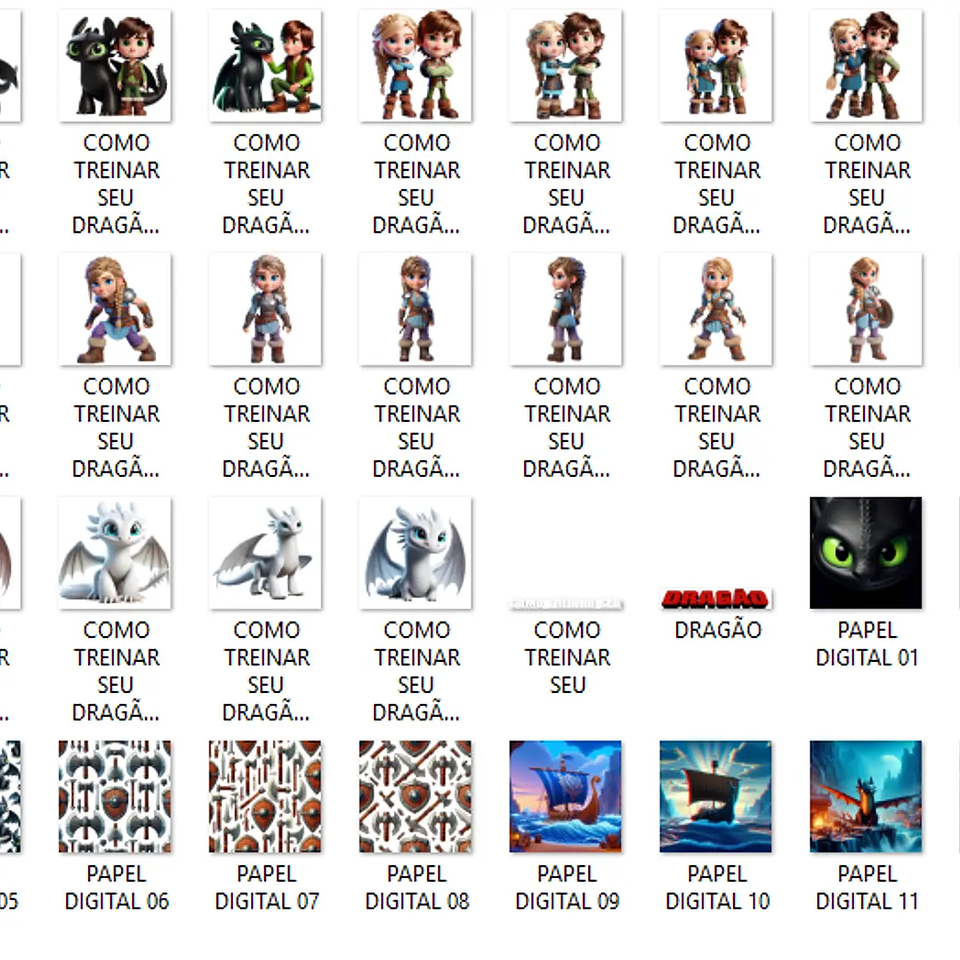
Task: Select the partially visible PAPEL DIGITAL 05 thumbnail
Action: 9,796
